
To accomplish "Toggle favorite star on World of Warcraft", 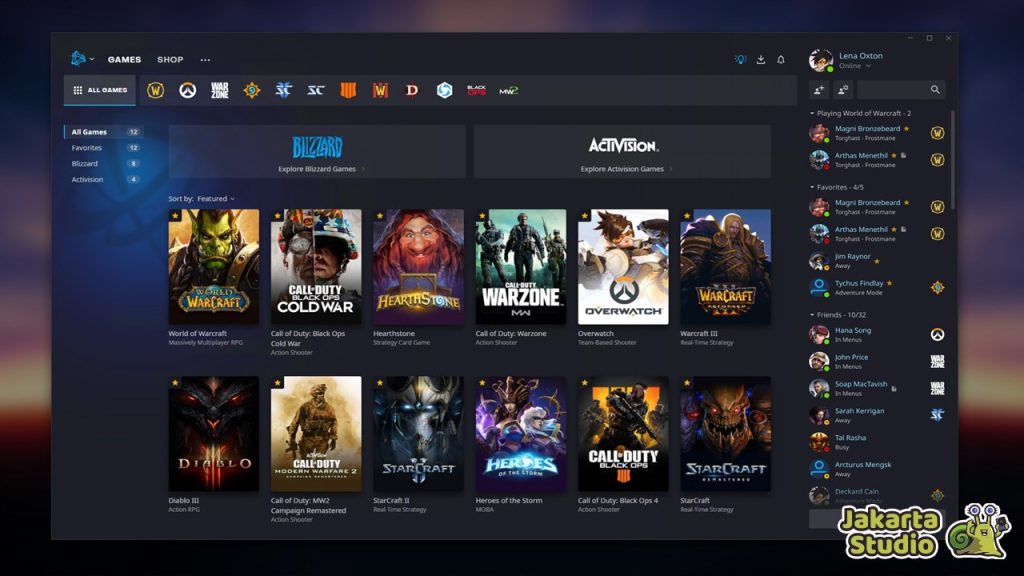I will click(175, 216).
